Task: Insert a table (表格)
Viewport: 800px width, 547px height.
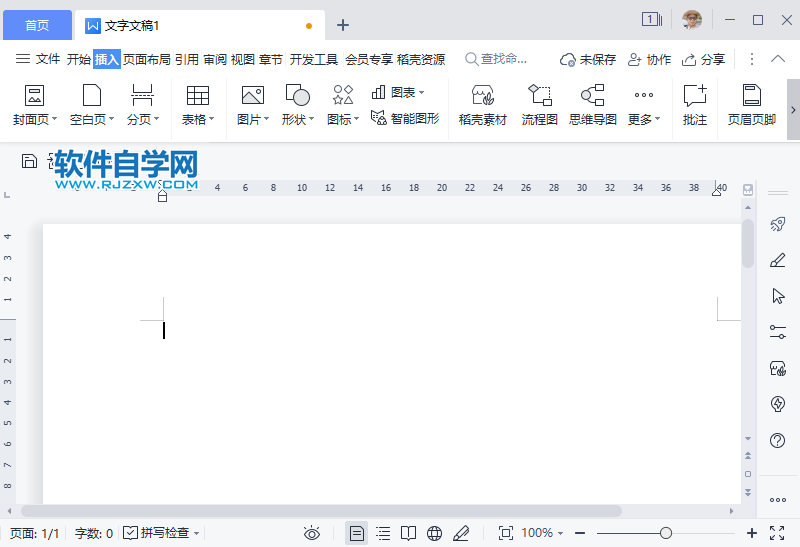Action: click(197, 105)
